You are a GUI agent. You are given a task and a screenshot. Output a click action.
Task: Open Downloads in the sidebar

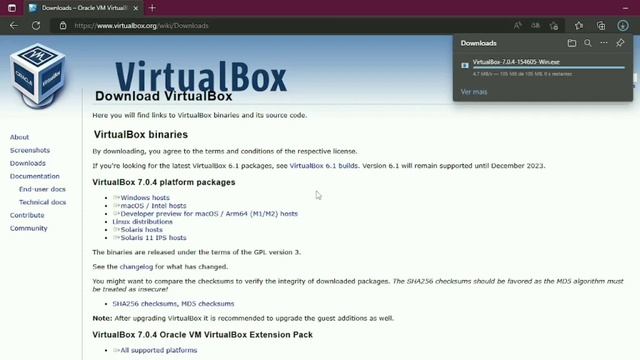pos(28,163)
